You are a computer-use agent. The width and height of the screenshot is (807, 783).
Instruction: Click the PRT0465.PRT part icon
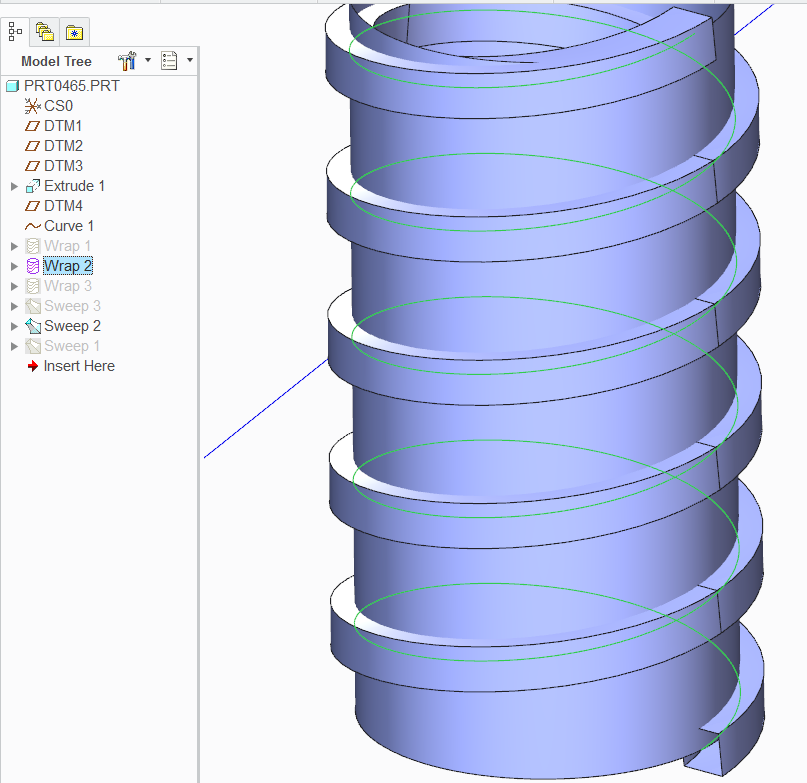click(12, 86)
